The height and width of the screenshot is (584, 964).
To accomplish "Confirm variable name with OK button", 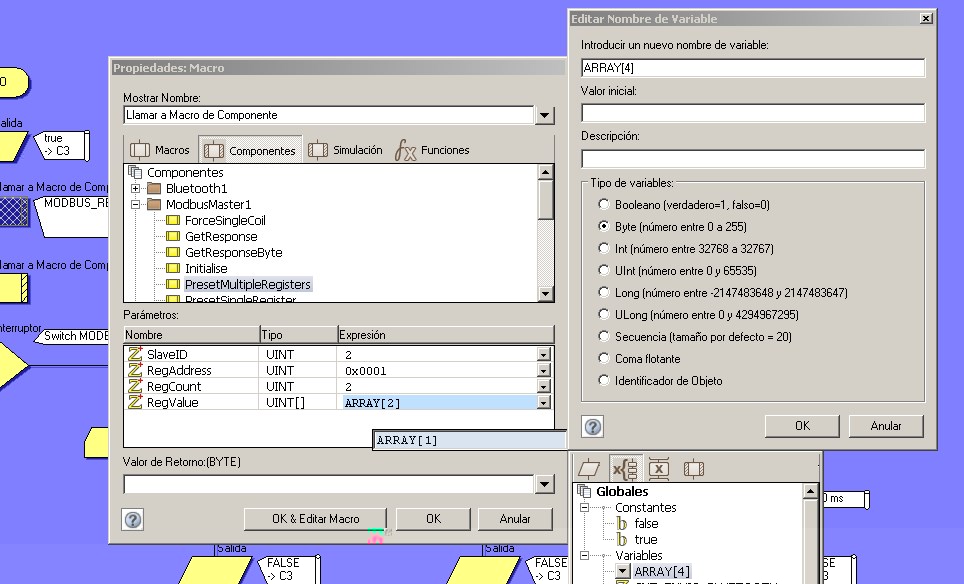I will pyautogui.click(x=802, y=426).
